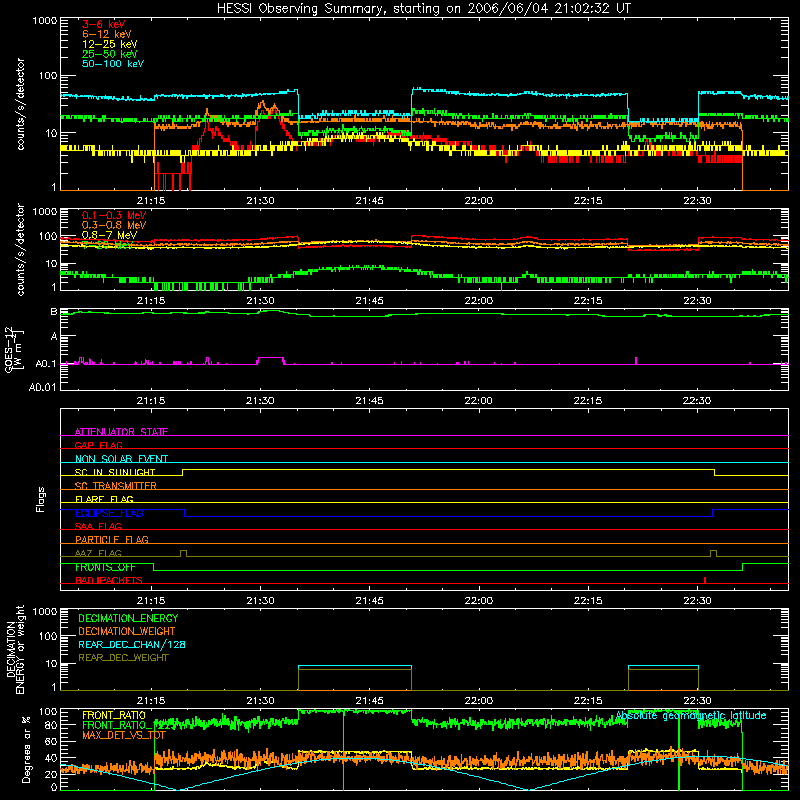Click the red BAD_PACKETS spike near 22:30
Screen dimensions: 800x800
tap(705, 580)
